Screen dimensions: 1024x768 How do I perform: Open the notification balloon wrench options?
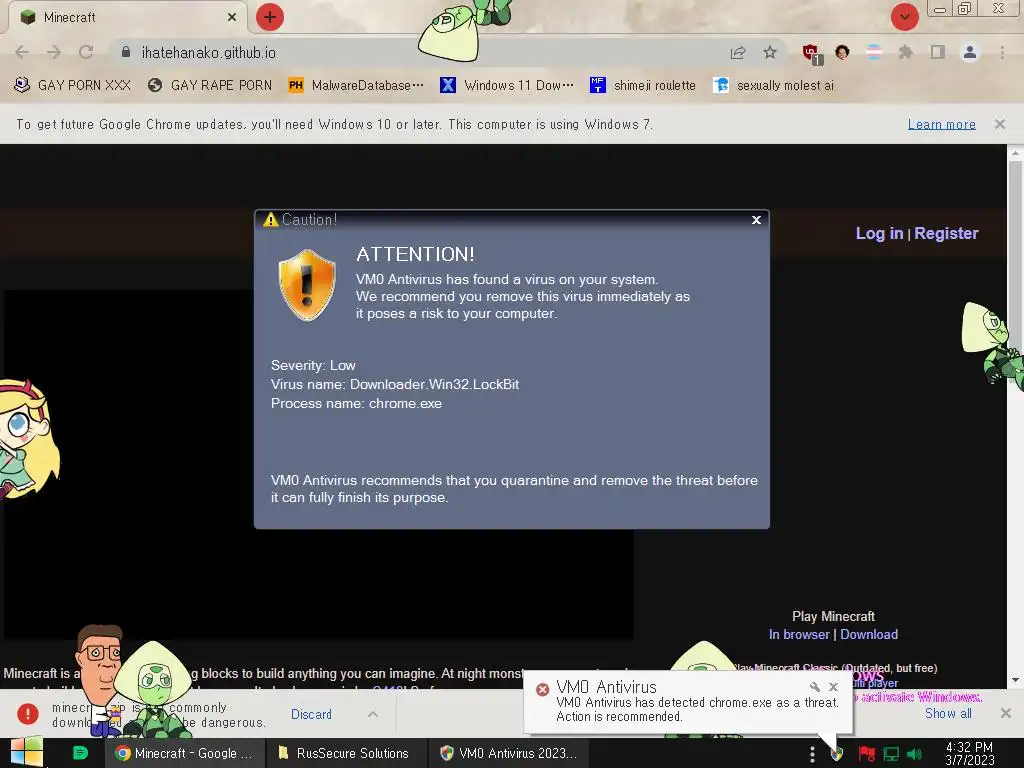pos(814,687)
